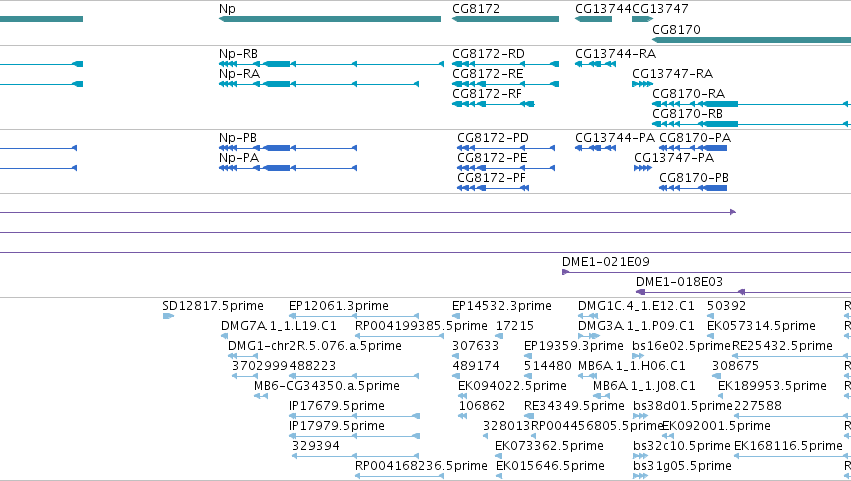Click the DME1-021E09 clone label

(606, 262)
